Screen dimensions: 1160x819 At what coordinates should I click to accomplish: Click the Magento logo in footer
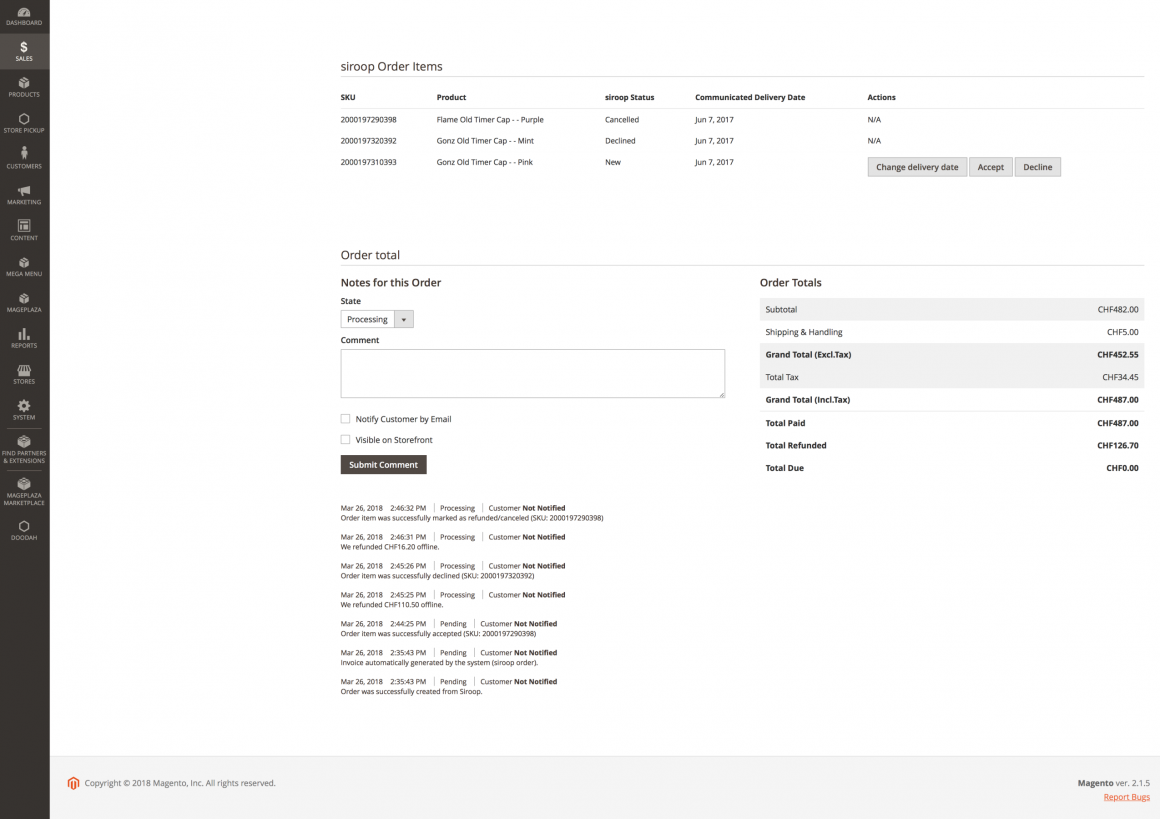pyautogui.click(x=73, y=783)
